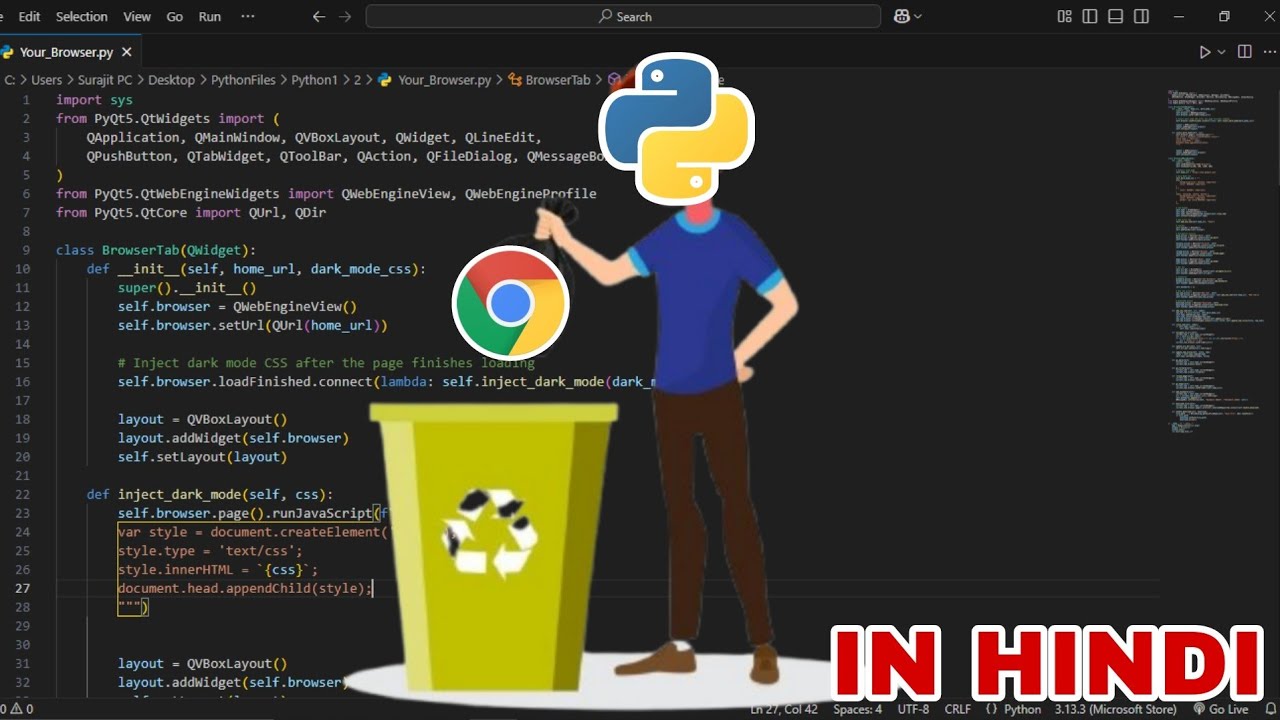
Task: Click 'super().__init__()' on line 11
Action: [187, 288]
